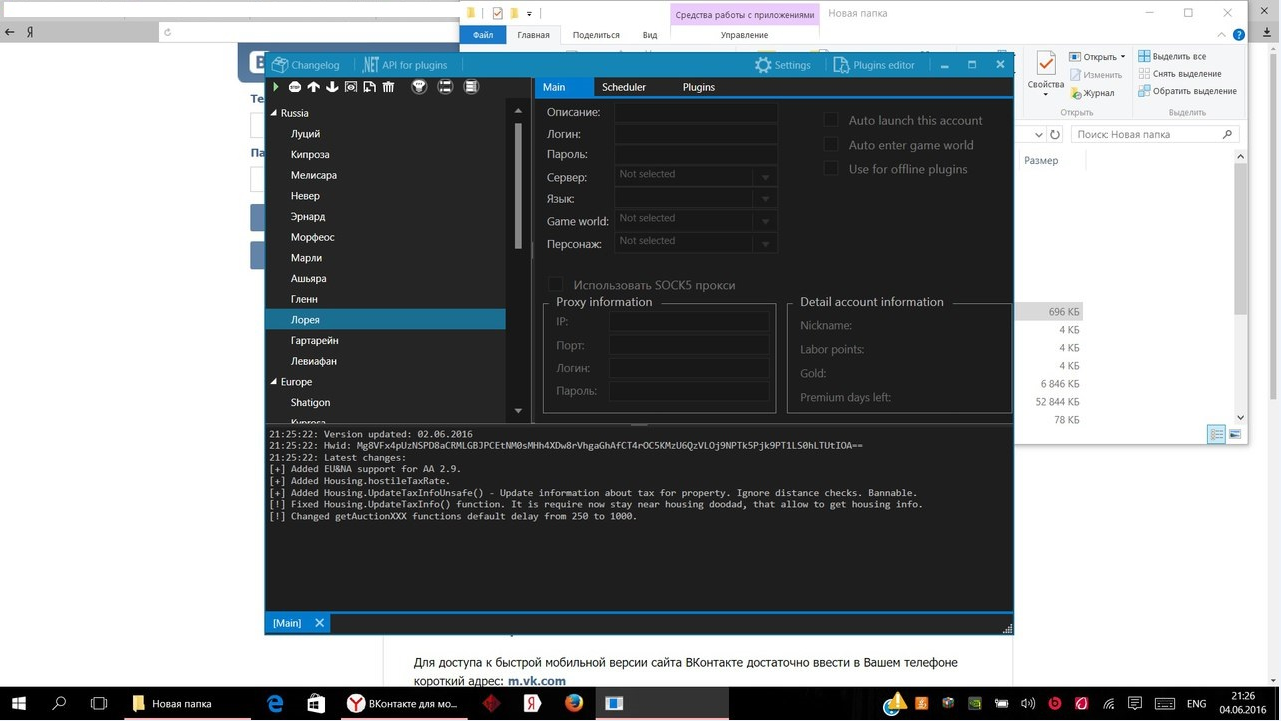Click the trash delete toolbar icon
This screenshot has width=1281, height=721.
pyautogui.click(x=388, y=87)
